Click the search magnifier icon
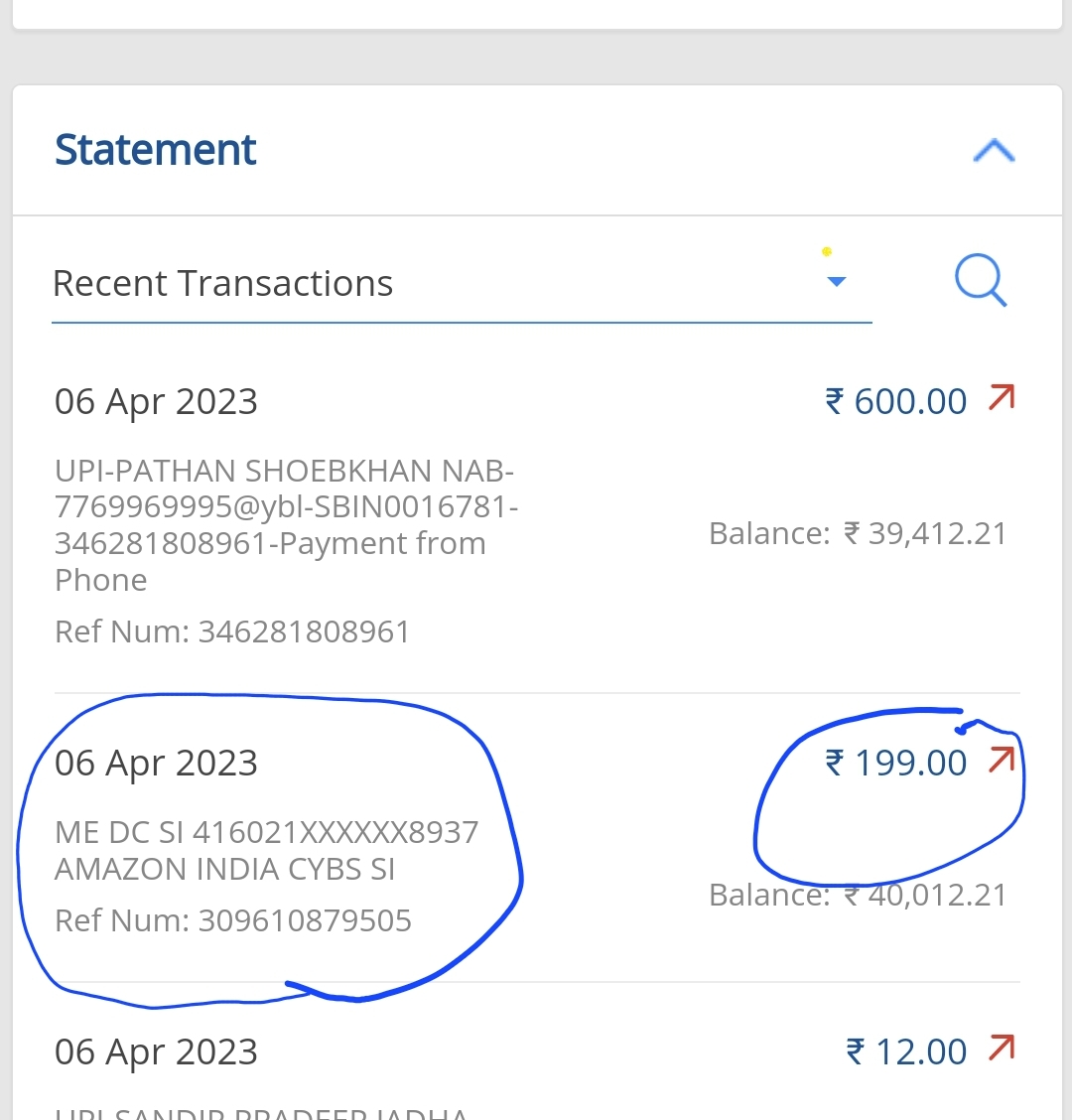Screen dimensions: 1072x1120 [981, 282]
